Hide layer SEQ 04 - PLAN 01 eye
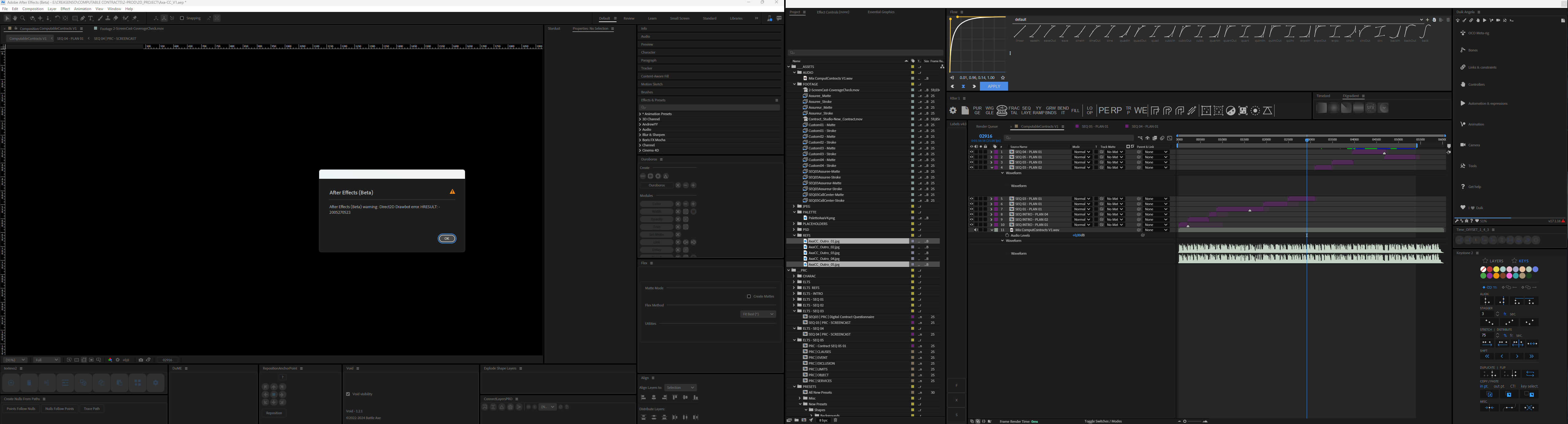This screenshot has width=1568, height=424. [x=971, y=152]
